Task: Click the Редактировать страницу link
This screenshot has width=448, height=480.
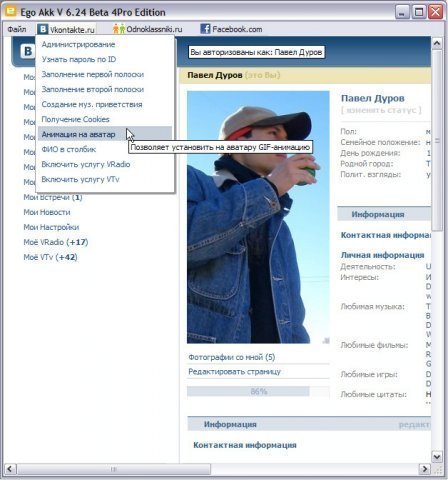Action: (x=235, y=372)
